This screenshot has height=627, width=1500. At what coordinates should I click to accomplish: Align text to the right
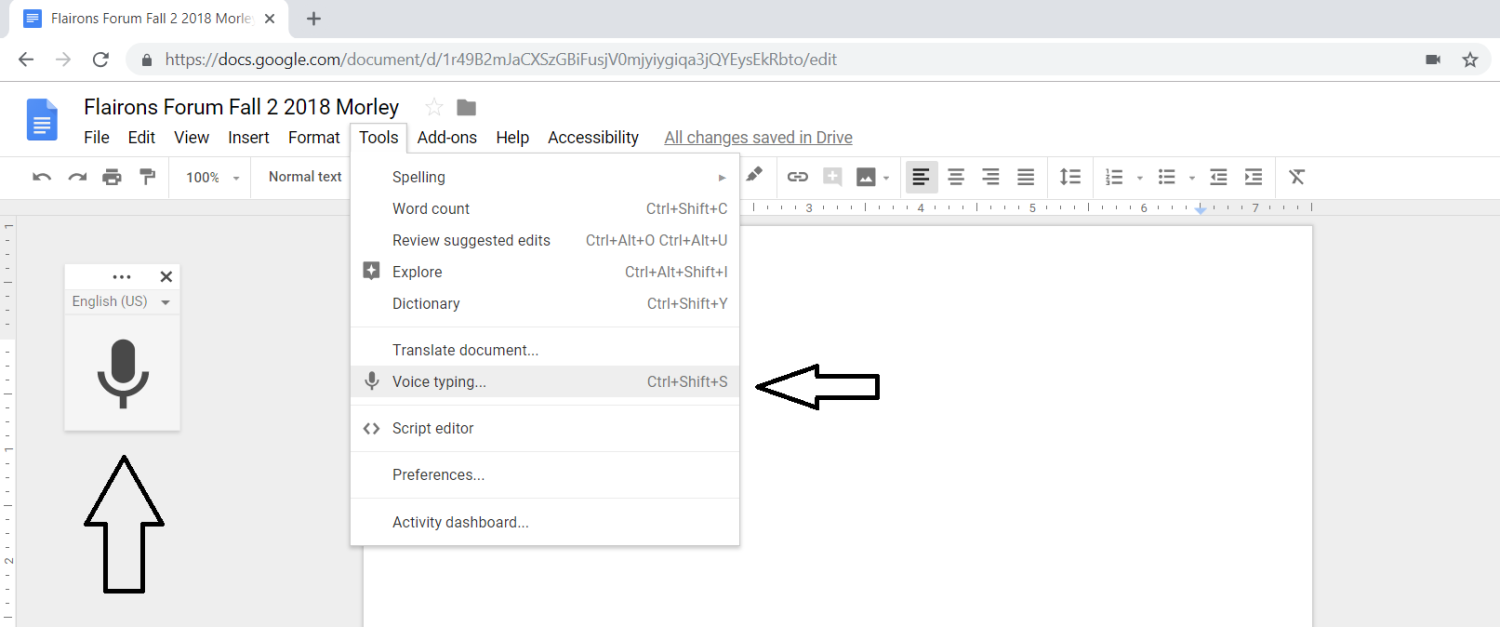[991, 177]
